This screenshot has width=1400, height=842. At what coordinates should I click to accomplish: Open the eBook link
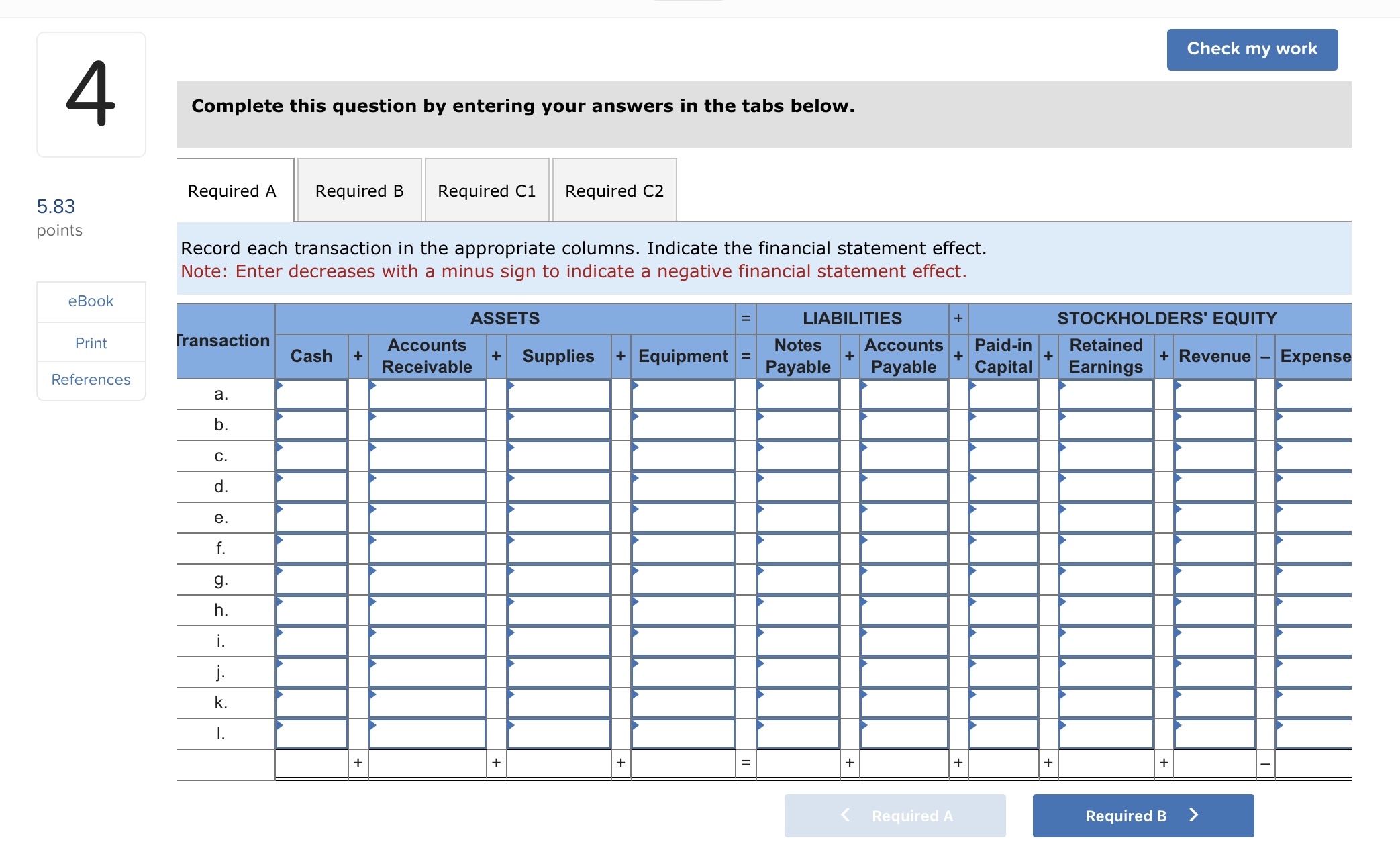[x=90, y=301]
